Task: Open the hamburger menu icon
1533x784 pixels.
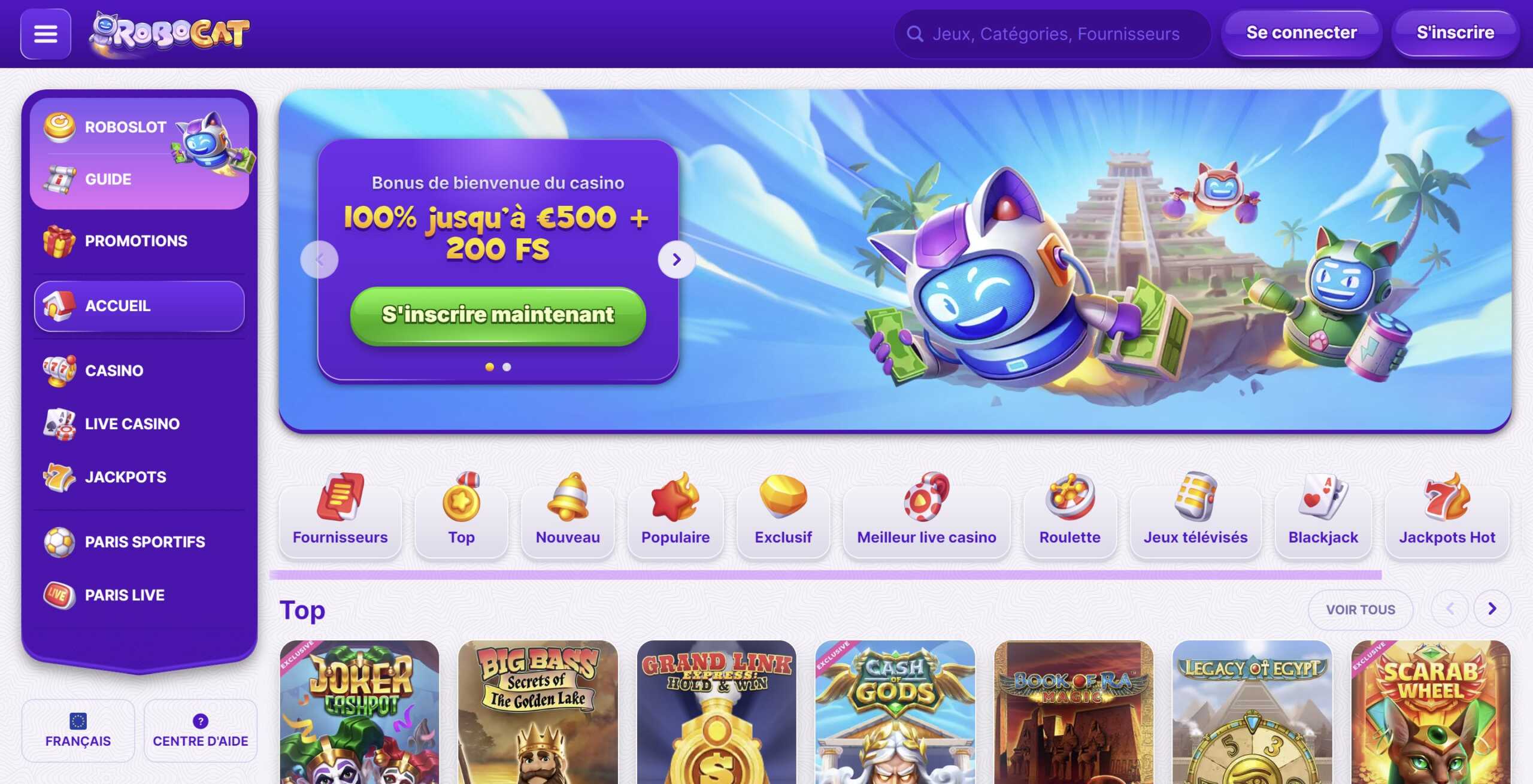Action: pyautogui.click(x=46, y=34)
